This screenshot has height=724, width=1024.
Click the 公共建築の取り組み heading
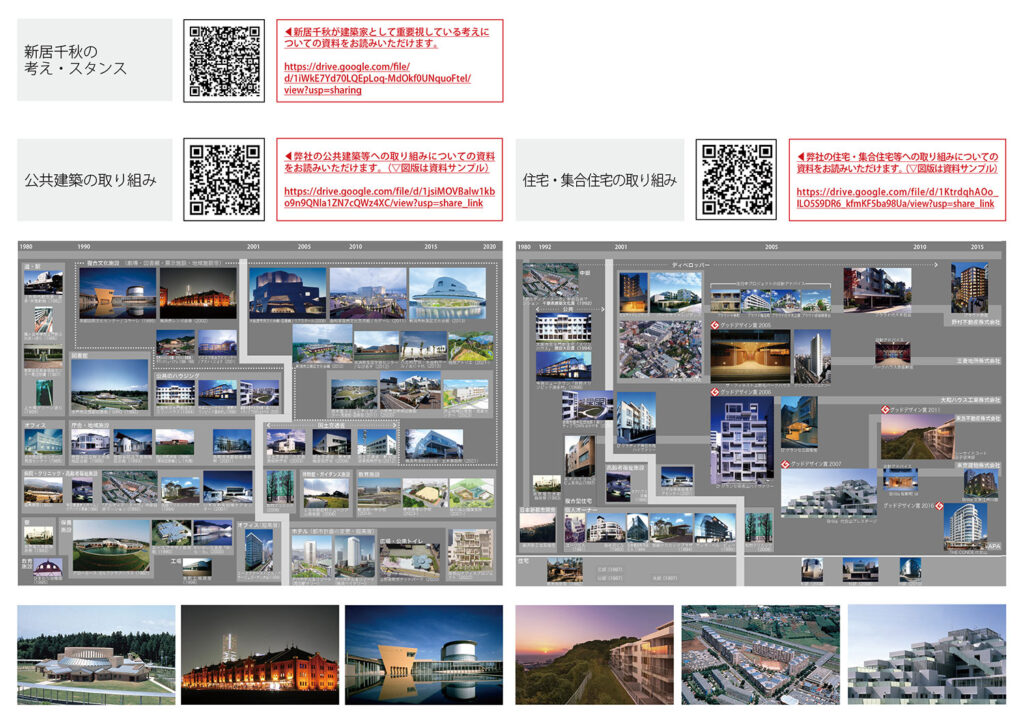pos(91,180)
